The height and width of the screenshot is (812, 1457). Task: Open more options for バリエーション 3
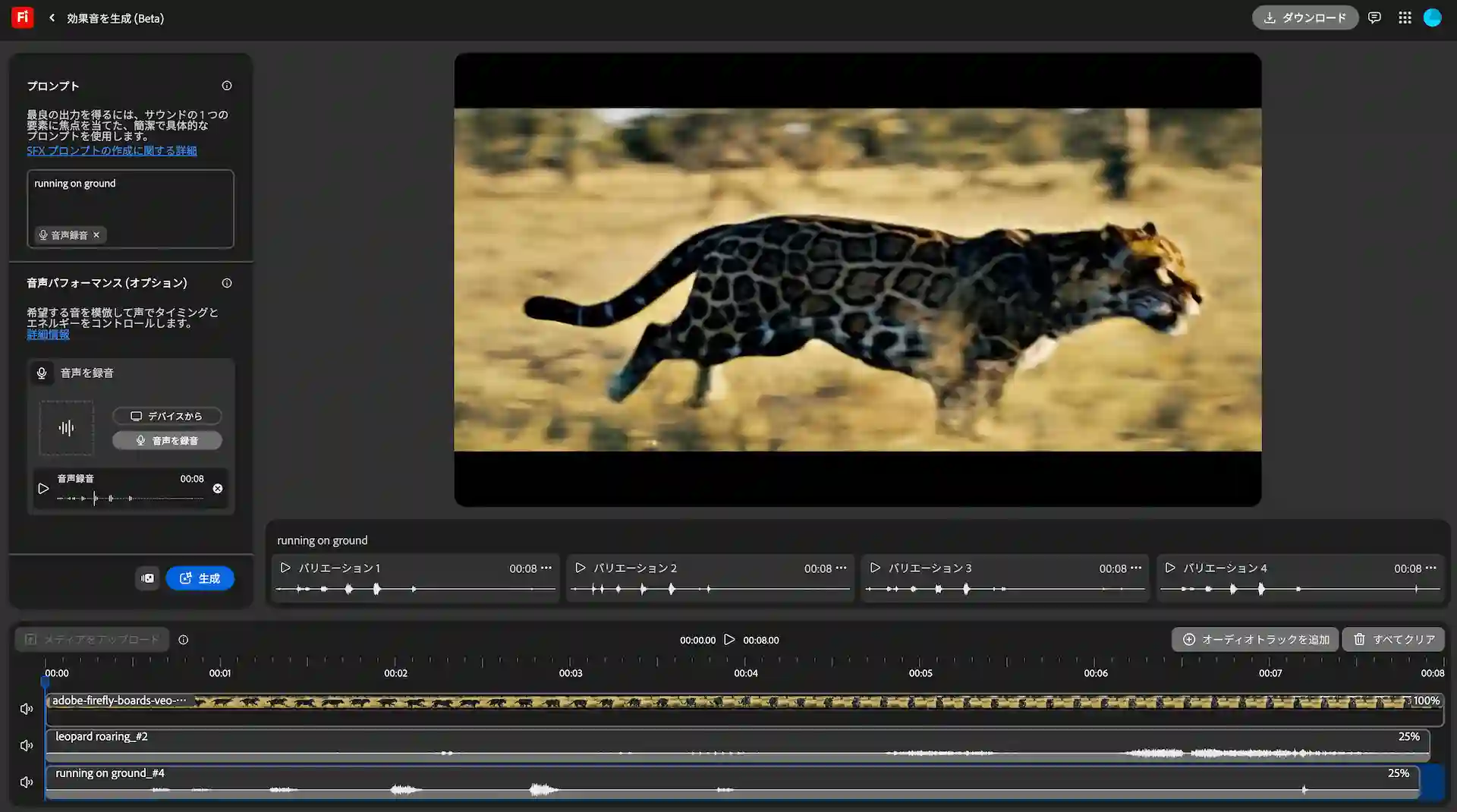1136,568
